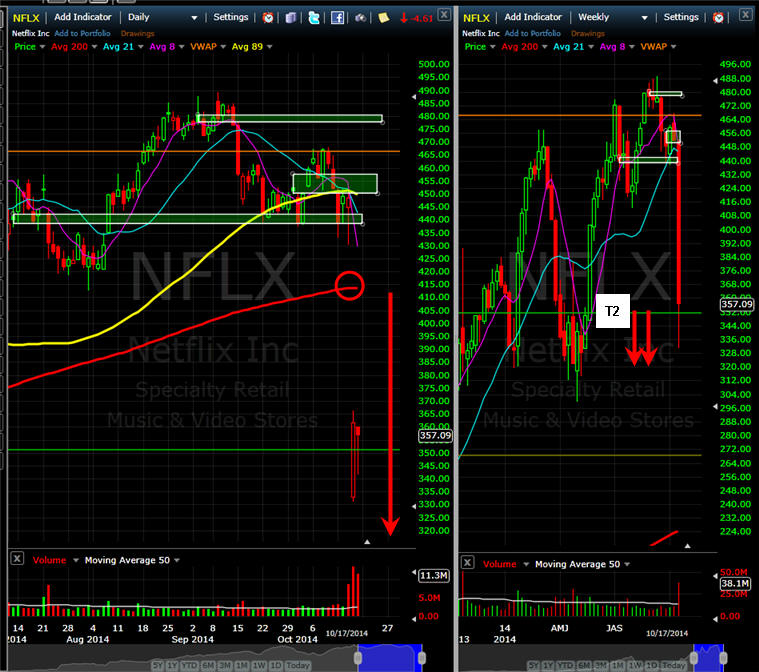This screenshot has width=759, height=672.
Task: Click right range slider handle in Daily chart
Action: [x=422, y=657]
